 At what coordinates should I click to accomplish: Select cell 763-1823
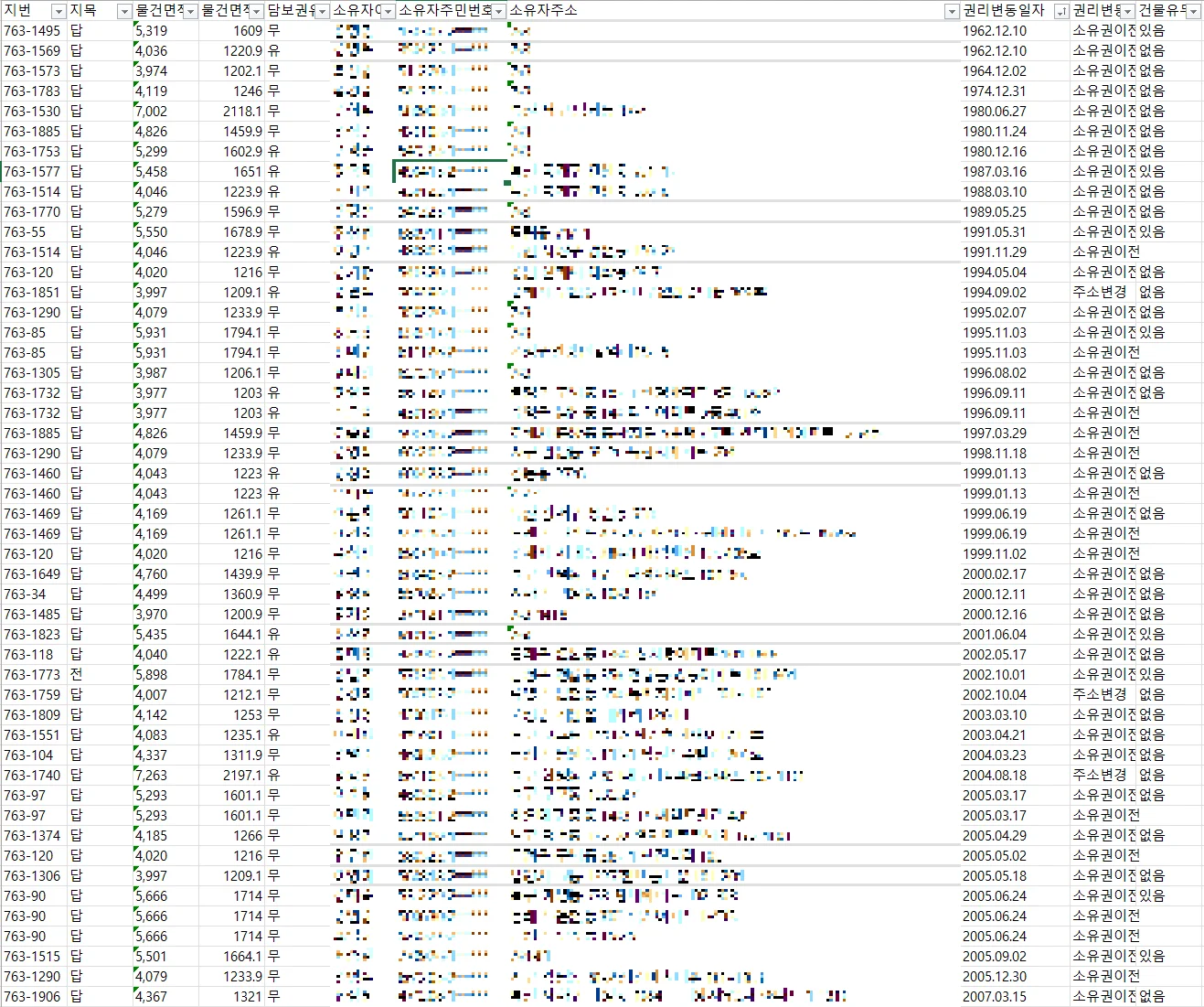(x=32, y=635)
